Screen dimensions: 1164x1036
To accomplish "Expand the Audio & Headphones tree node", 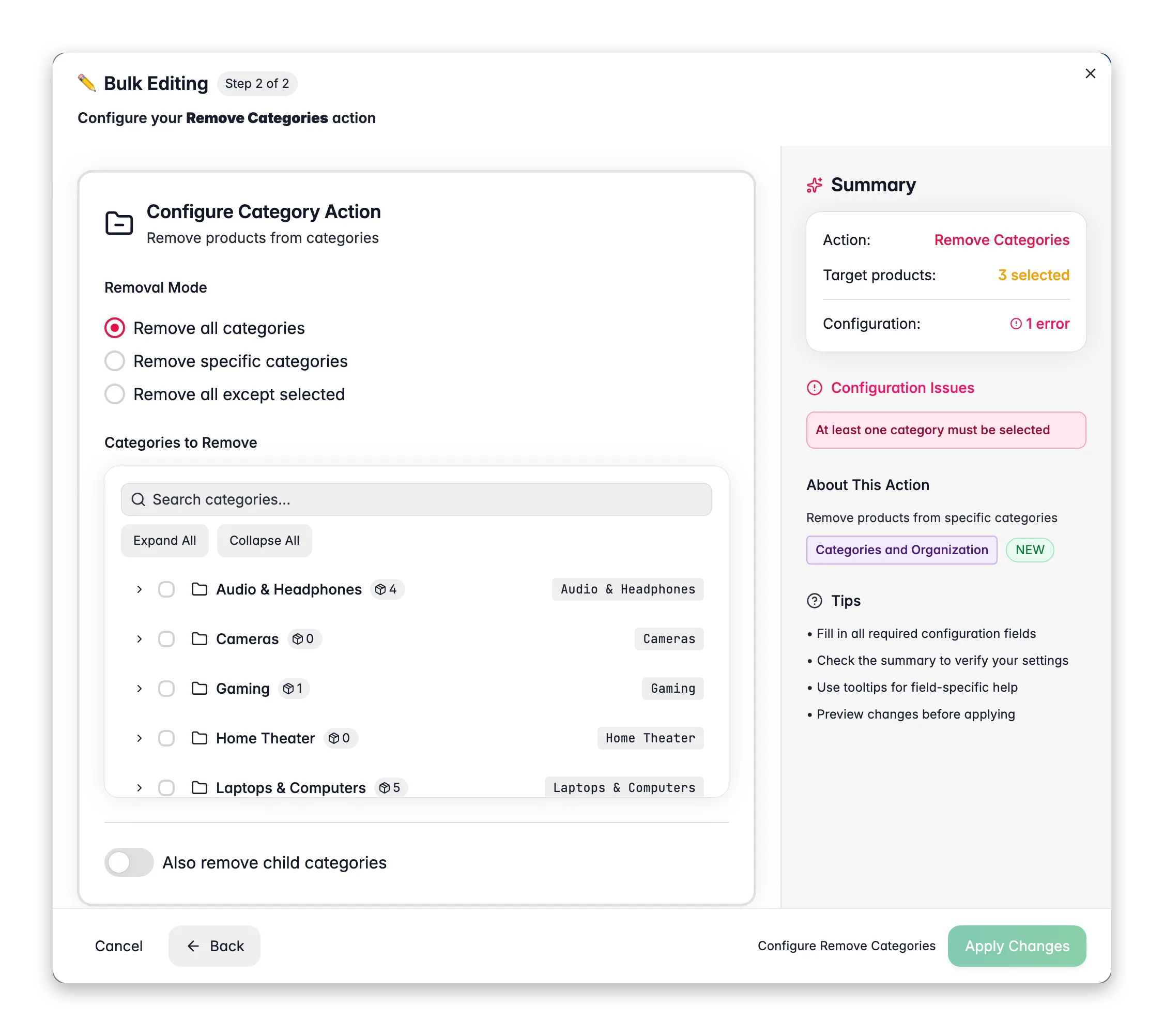I will coord(139,589).
